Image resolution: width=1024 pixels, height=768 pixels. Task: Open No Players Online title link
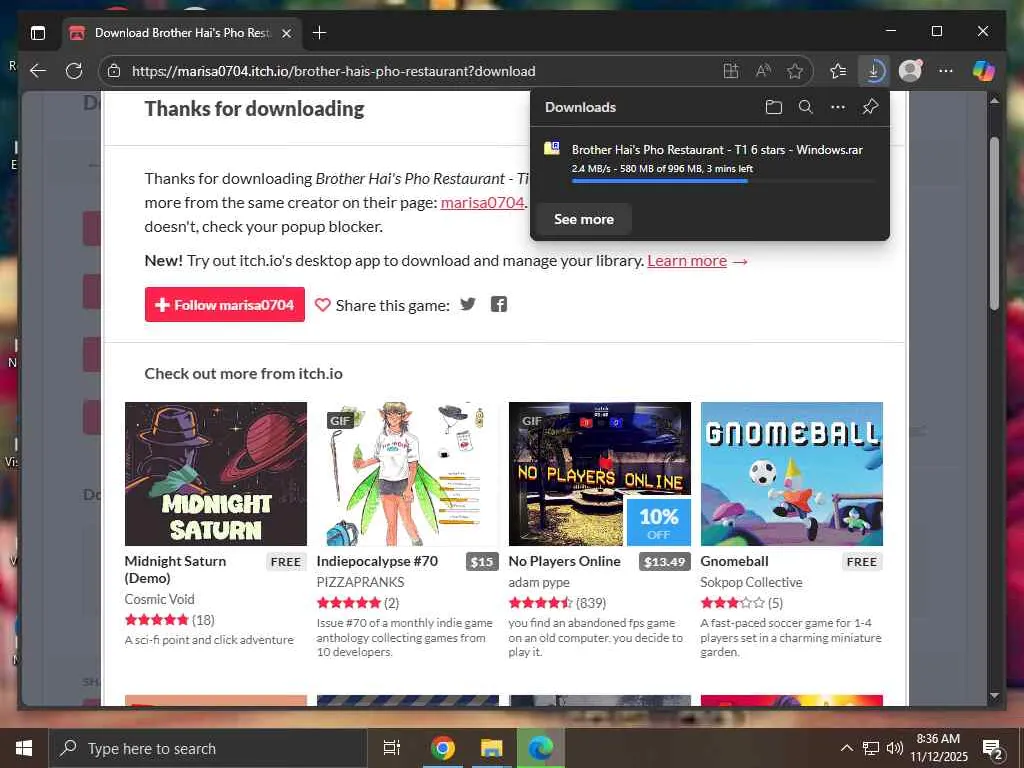(564, 561)
